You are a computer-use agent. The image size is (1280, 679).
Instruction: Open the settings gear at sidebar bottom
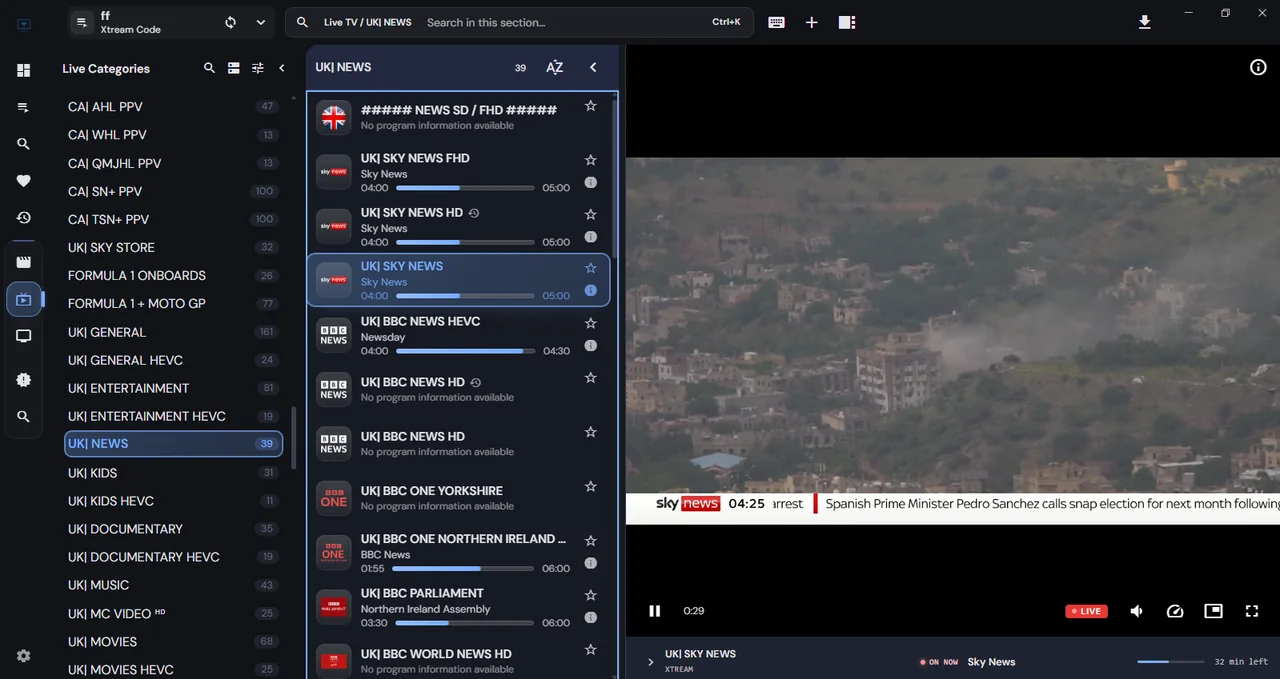[23, 656]
